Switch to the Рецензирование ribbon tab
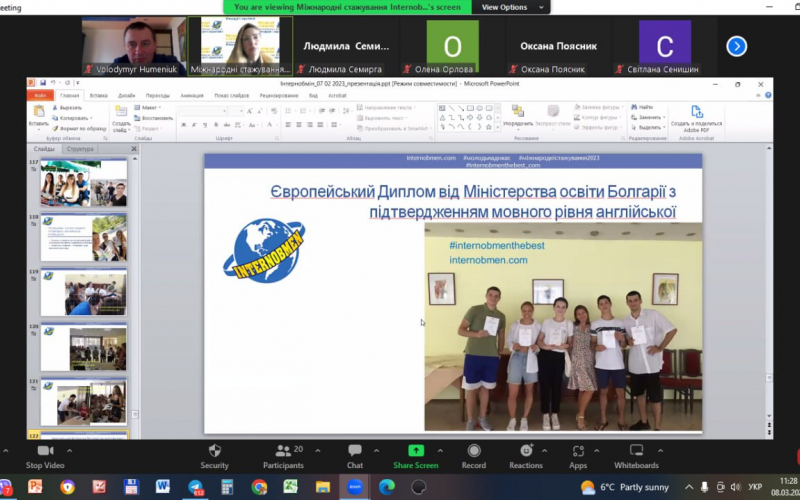The image size is (800, 500). [x=279, y=95]
